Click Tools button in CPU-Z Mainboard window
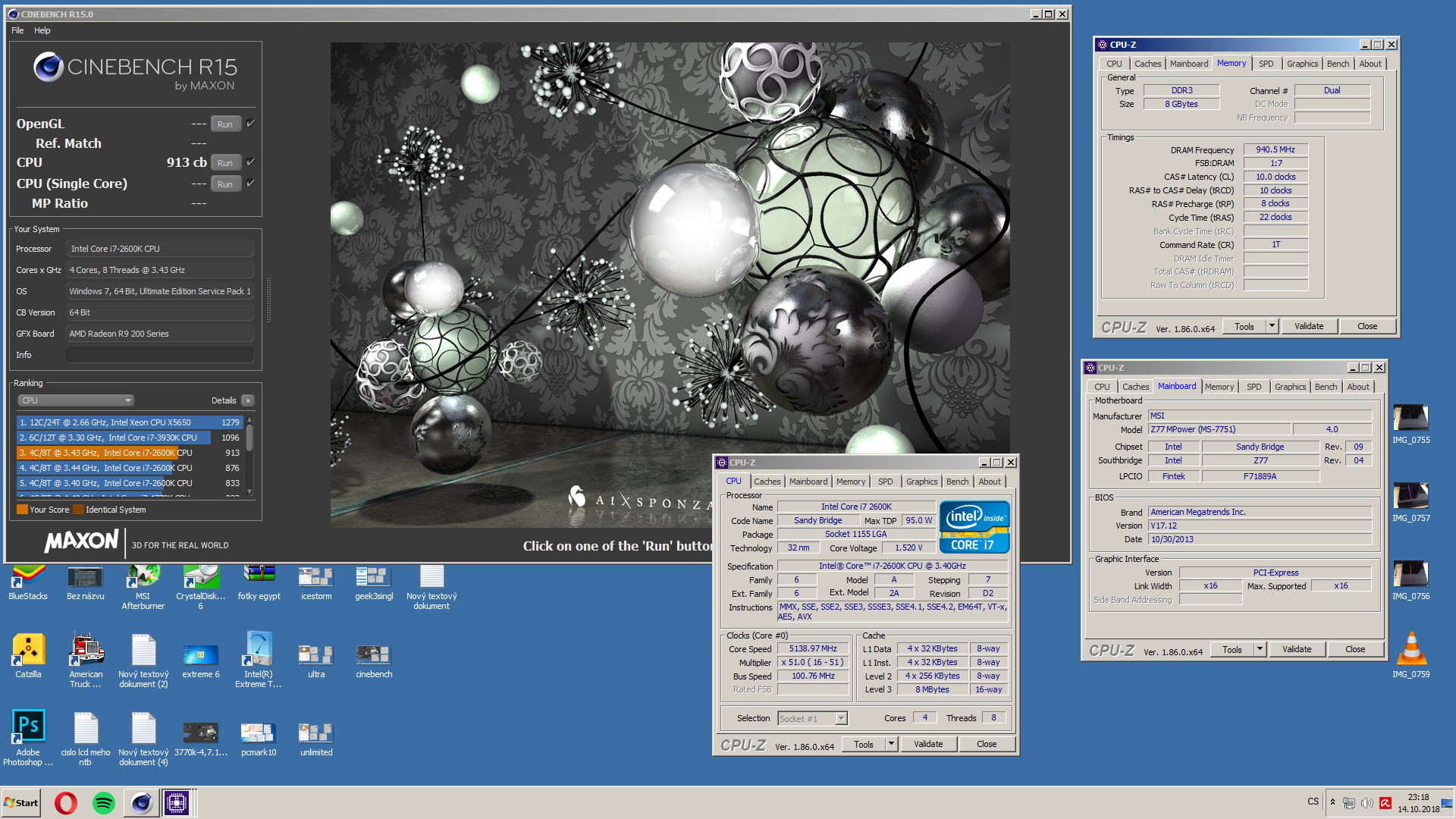 (x=1232, y=649)
